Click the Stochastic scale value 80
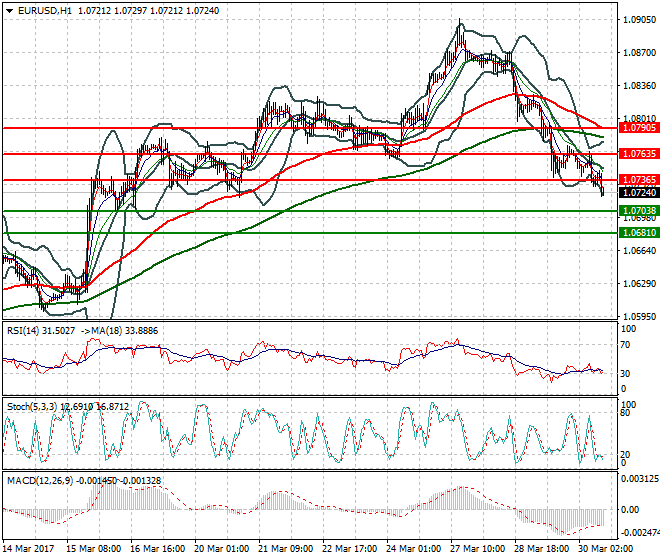Viewport: 660px width, 560px height. (626, 413)
